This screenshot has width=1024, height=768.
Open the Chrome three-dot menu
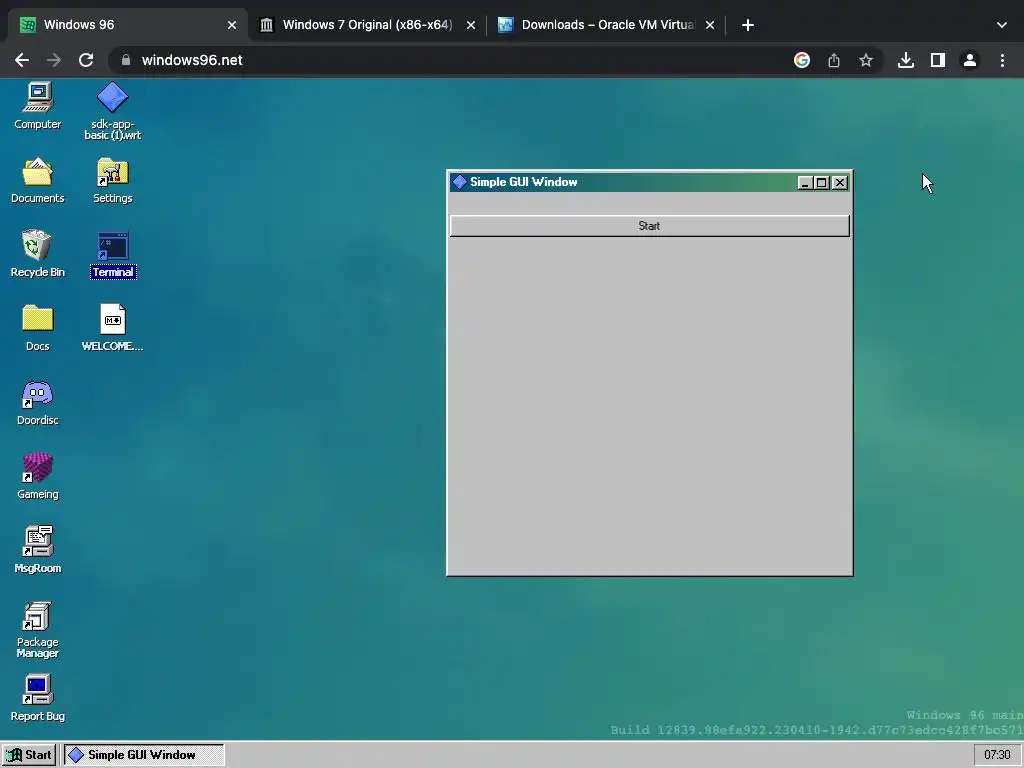pos(1002,60)
